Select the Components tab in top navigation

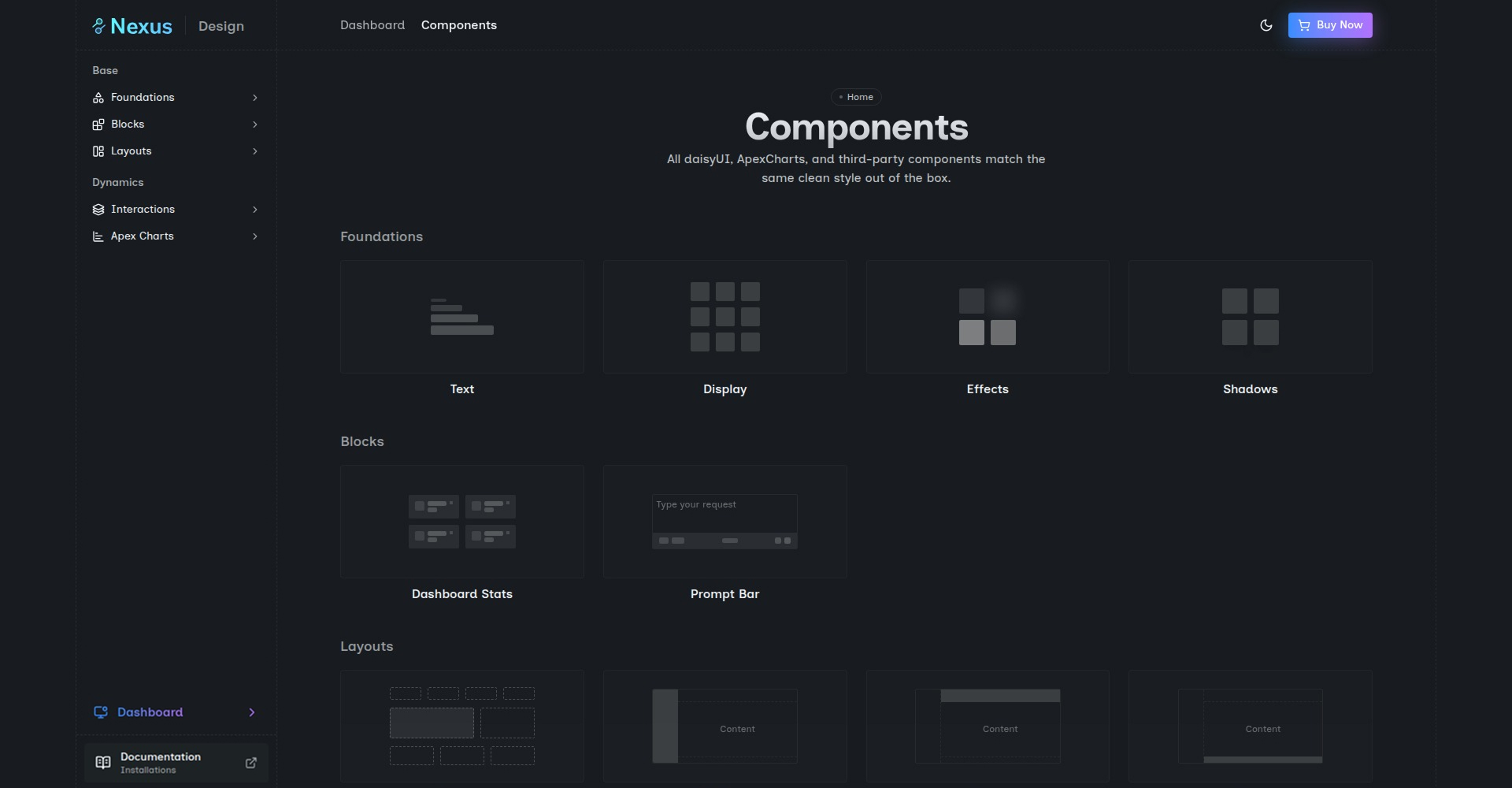pyautogui.click(x=458, y=25)
